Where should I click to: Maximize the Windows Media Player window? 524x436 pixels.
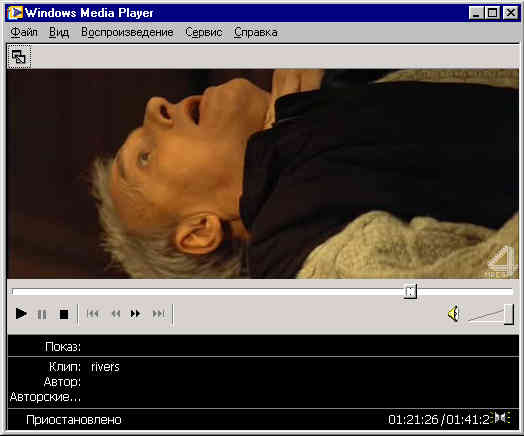point(492,13)
